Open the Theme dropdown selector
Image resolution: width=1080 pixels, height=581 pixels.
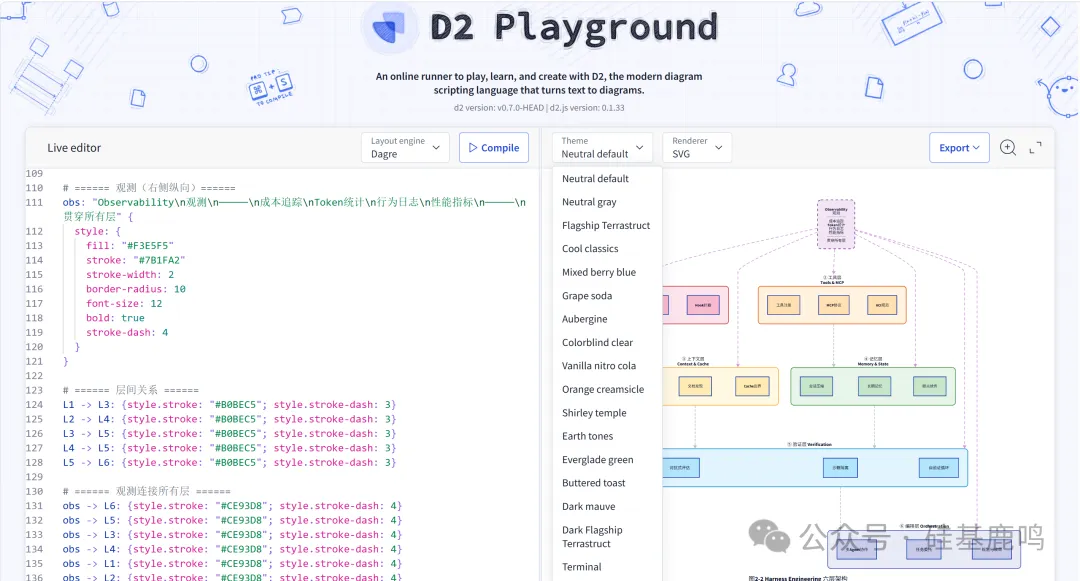tap(602, 148)
